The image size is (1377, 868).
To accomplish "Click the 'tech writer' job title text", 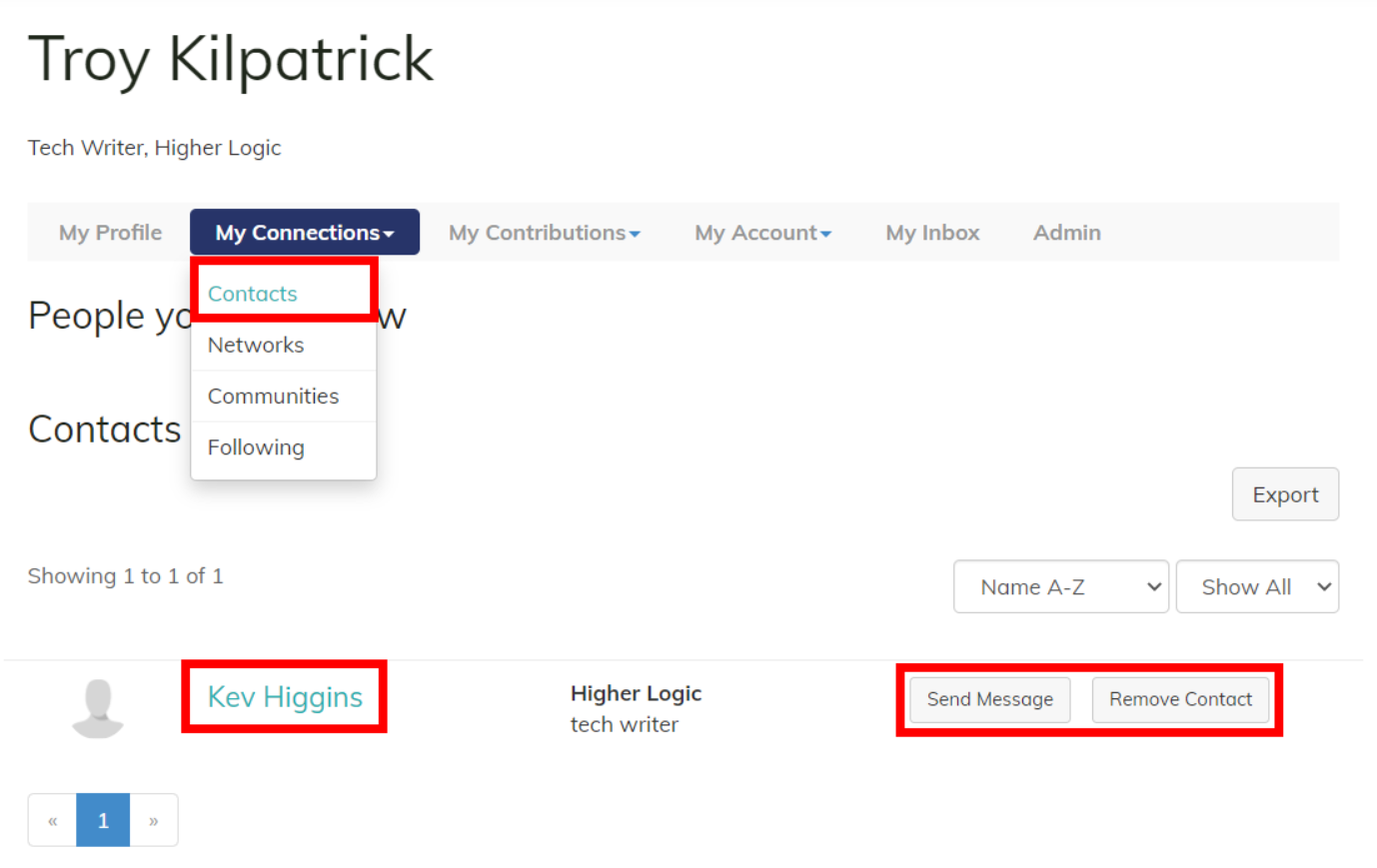I will click(625, 725).
